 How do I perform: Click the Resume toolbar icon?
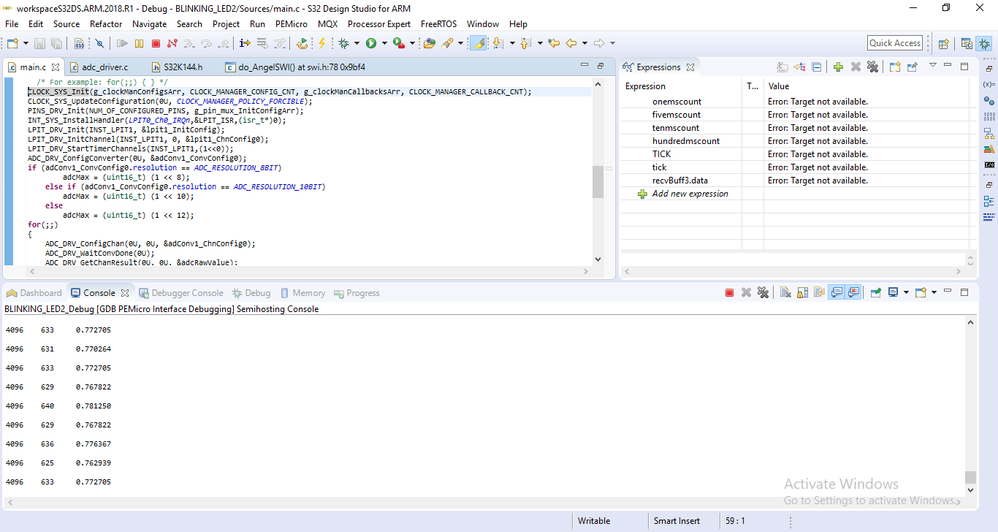pos(122,43)
